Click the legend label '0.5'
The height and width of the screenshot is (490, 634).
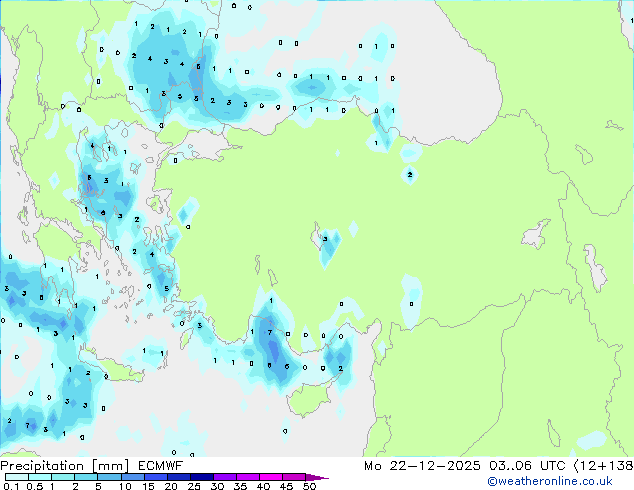35,486
